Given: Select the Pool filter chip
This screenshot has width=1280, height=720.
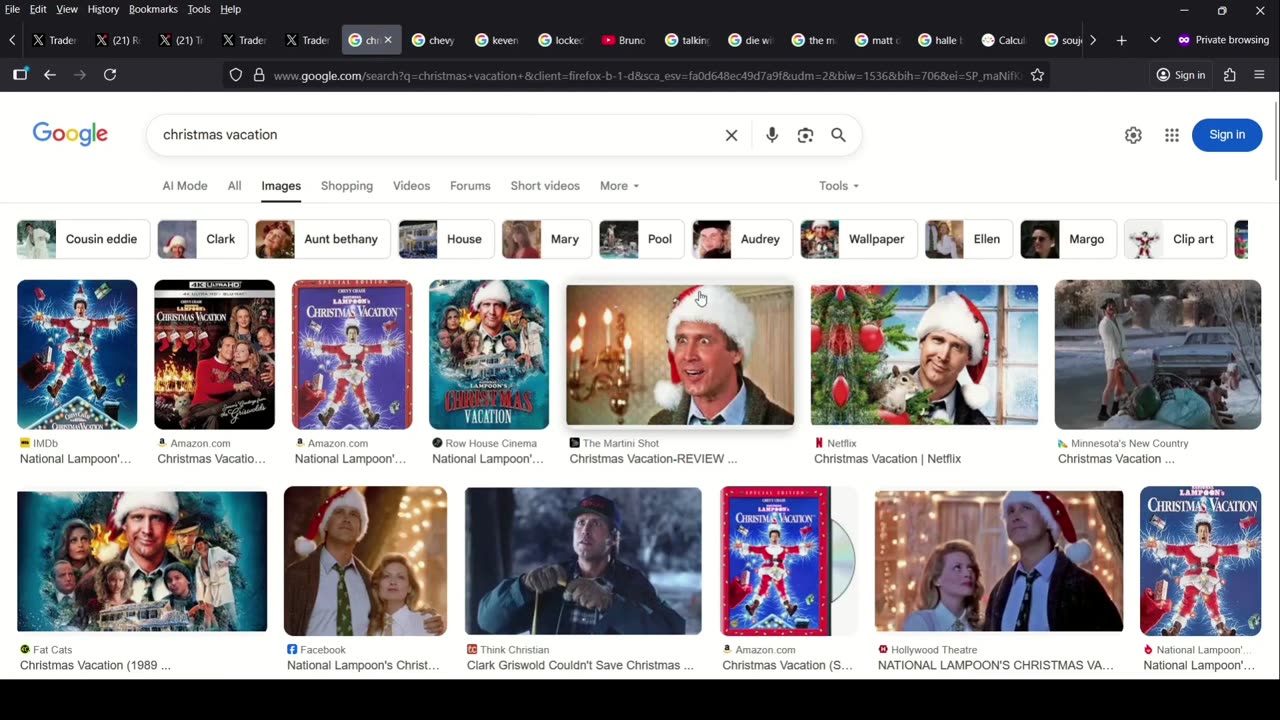Looking at the screenshot, I should tap(642, 239).
